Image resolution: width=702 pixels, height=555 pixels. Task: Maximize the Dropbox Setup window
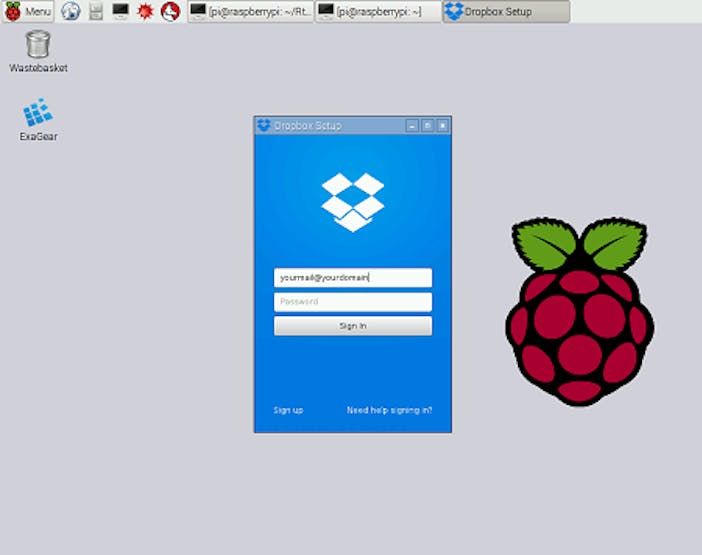(427, 126)
